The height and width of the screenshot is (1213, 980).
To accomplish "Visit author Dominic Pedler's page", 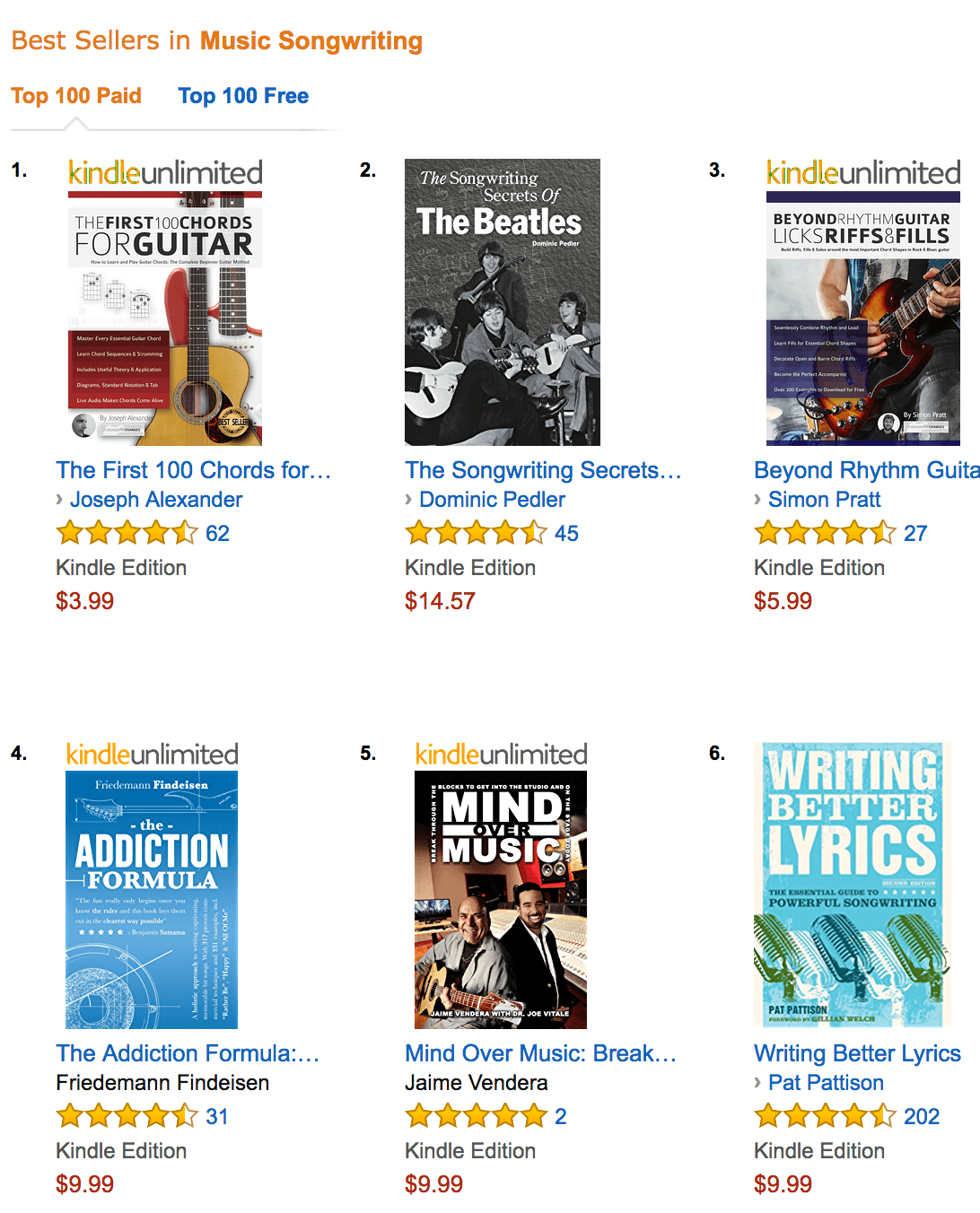I will pyautogui.click(x=492, y=500).
